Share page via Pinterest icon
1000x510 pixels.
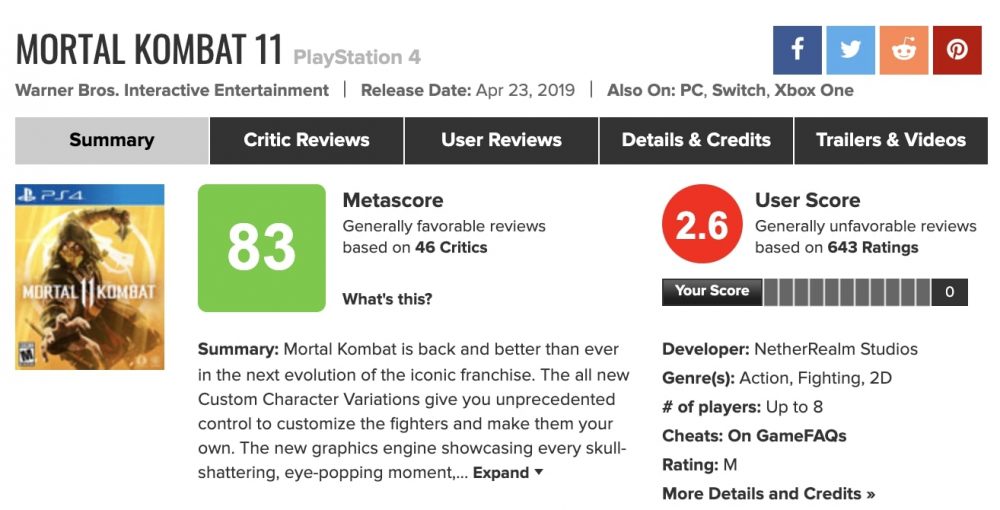tap(957, 50)
